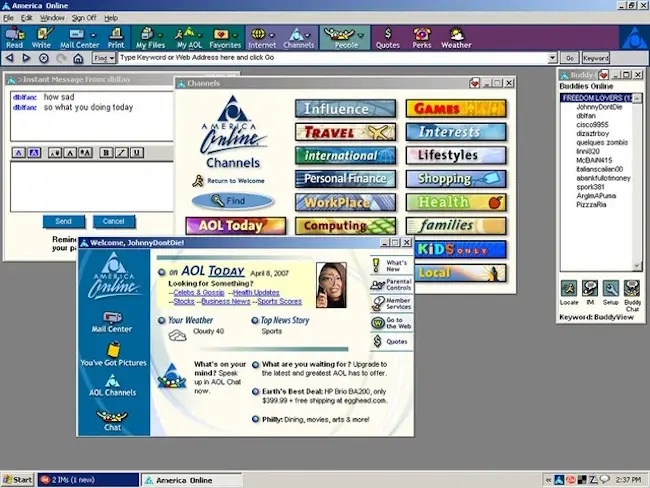Click the Print toolbar icon
This screenshot has height=488, width=650.
(x=116, y=38)
